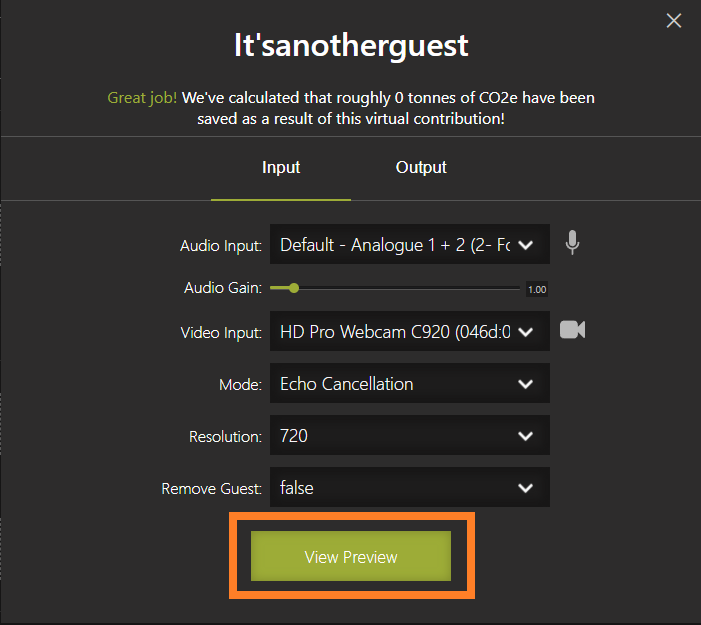Click the chevron arrow in Remove Guest field
The height and width of the screenshot is (625, 701).
coord(525,487)
